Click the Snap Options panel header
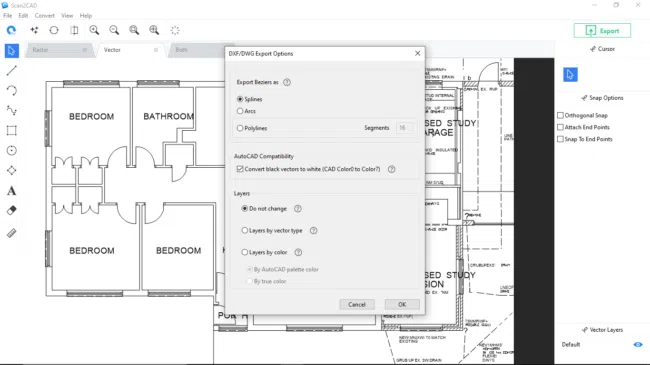The height and width of the screenshot is (365, 650). pos(602,98)
